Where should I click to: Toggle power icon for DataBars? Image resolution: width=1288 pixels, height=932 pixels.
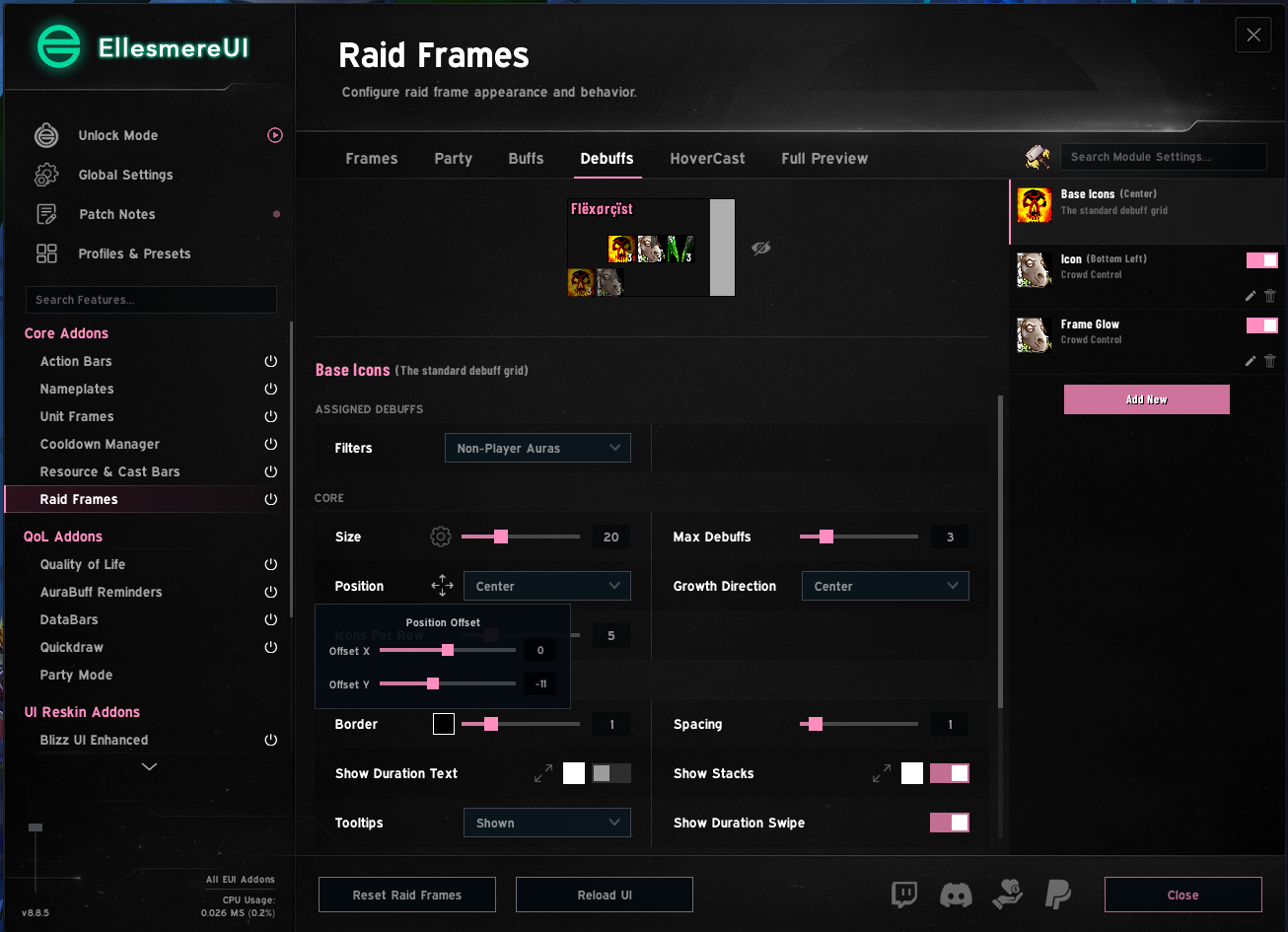point(271,619)
